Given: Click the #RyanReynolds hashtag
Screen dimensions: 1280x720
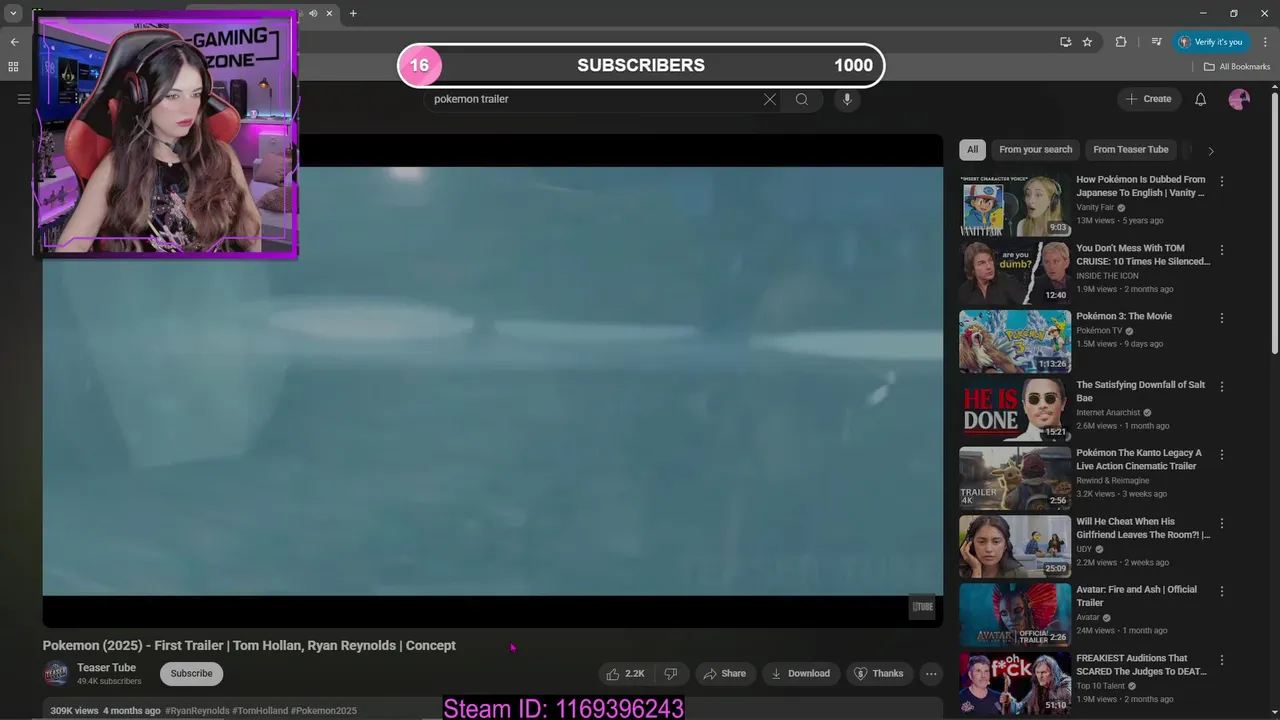Looking at the screenshot, I should pyautogui.click(x=197, y=711).
